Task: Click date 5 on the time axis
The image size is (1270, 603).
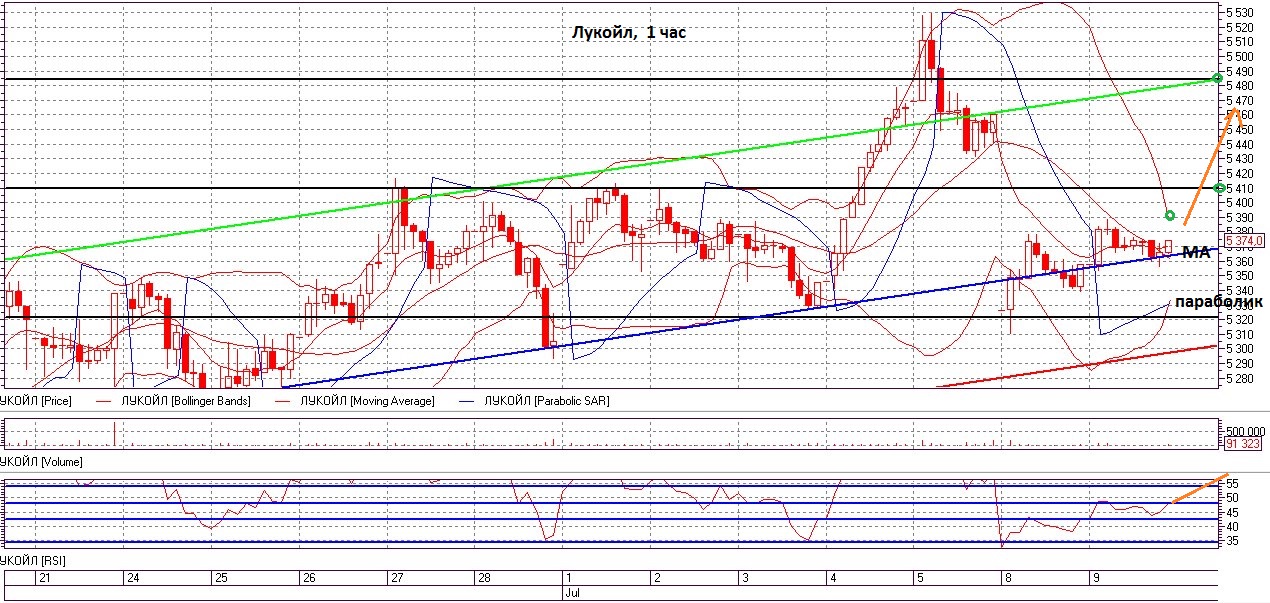Action: pyautogui.click(x=921, y=578)
